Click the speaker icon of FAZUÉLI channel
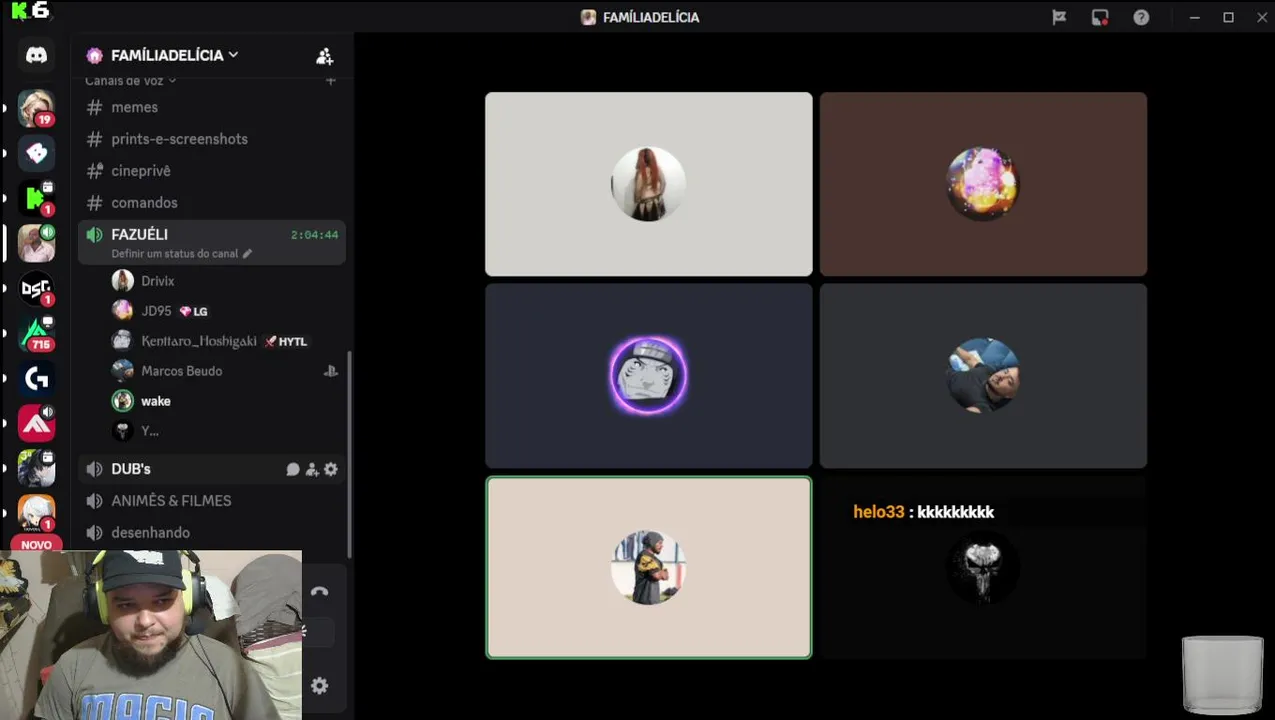1275x720 pixels. [95, 235]
